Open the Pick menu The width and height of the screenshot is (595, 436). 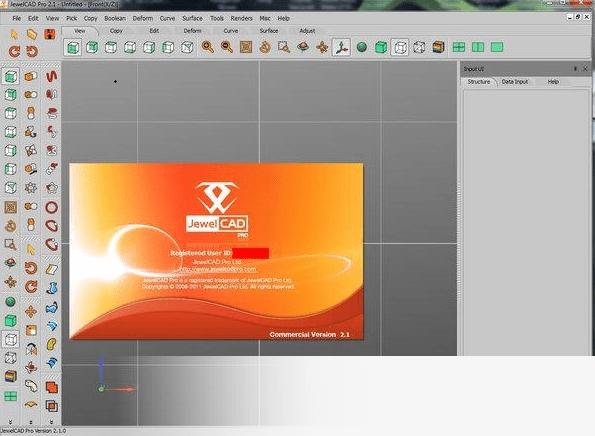pyautogui.click(x=71, y=18)
